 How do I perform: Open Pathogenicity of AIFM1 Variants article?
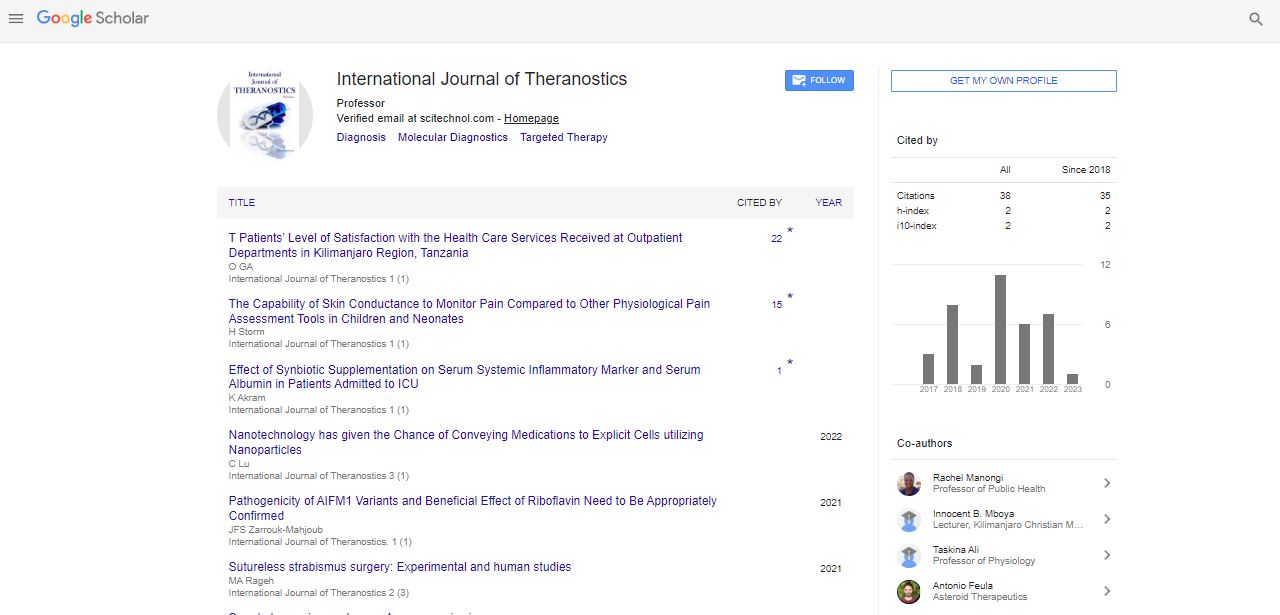tap(473, 508)
